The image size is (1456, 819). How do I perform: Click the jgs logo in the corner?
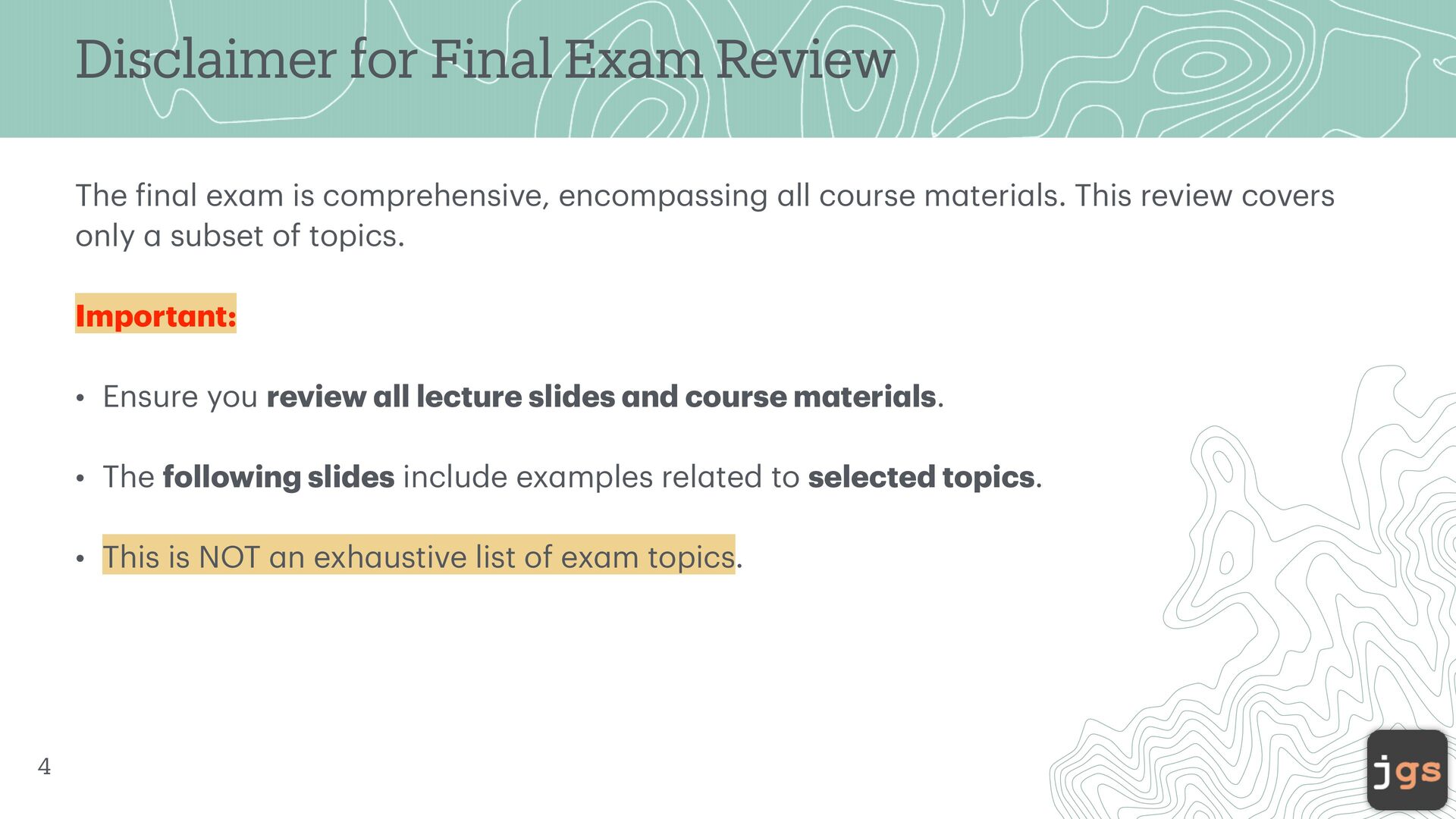pyautogui.click(x=1407, y=770)
